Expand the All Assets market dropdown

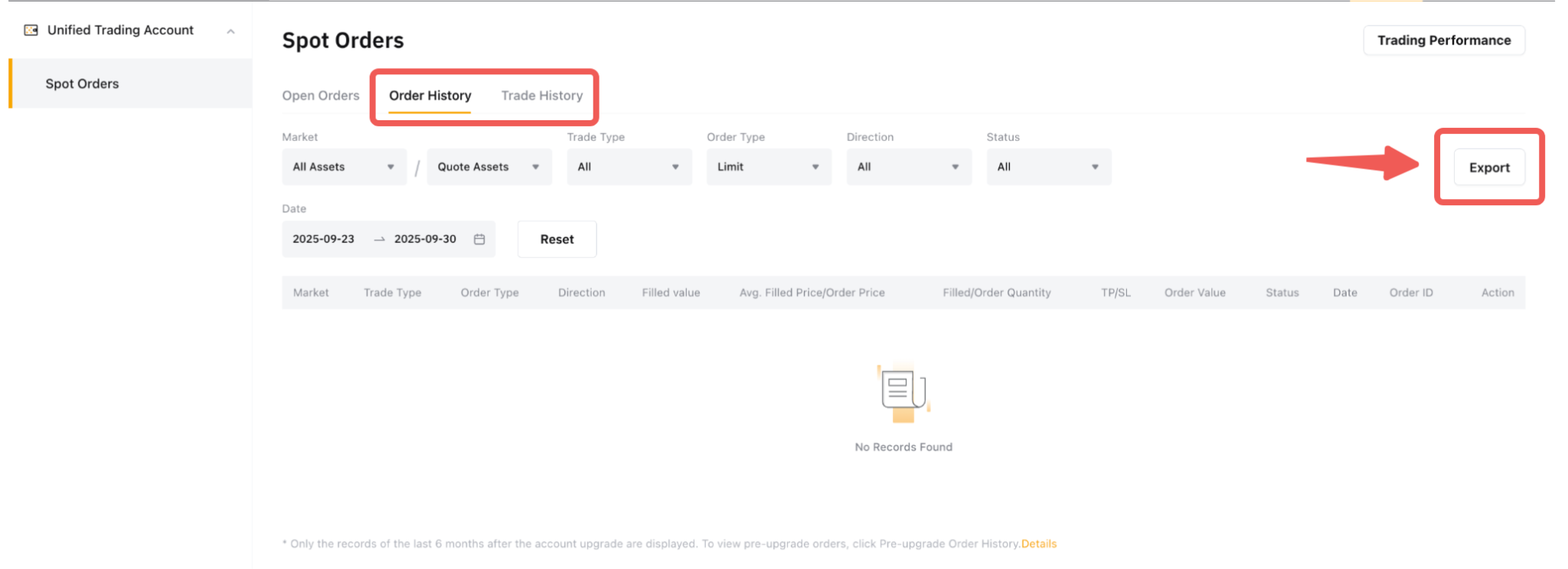coord(343,167)
